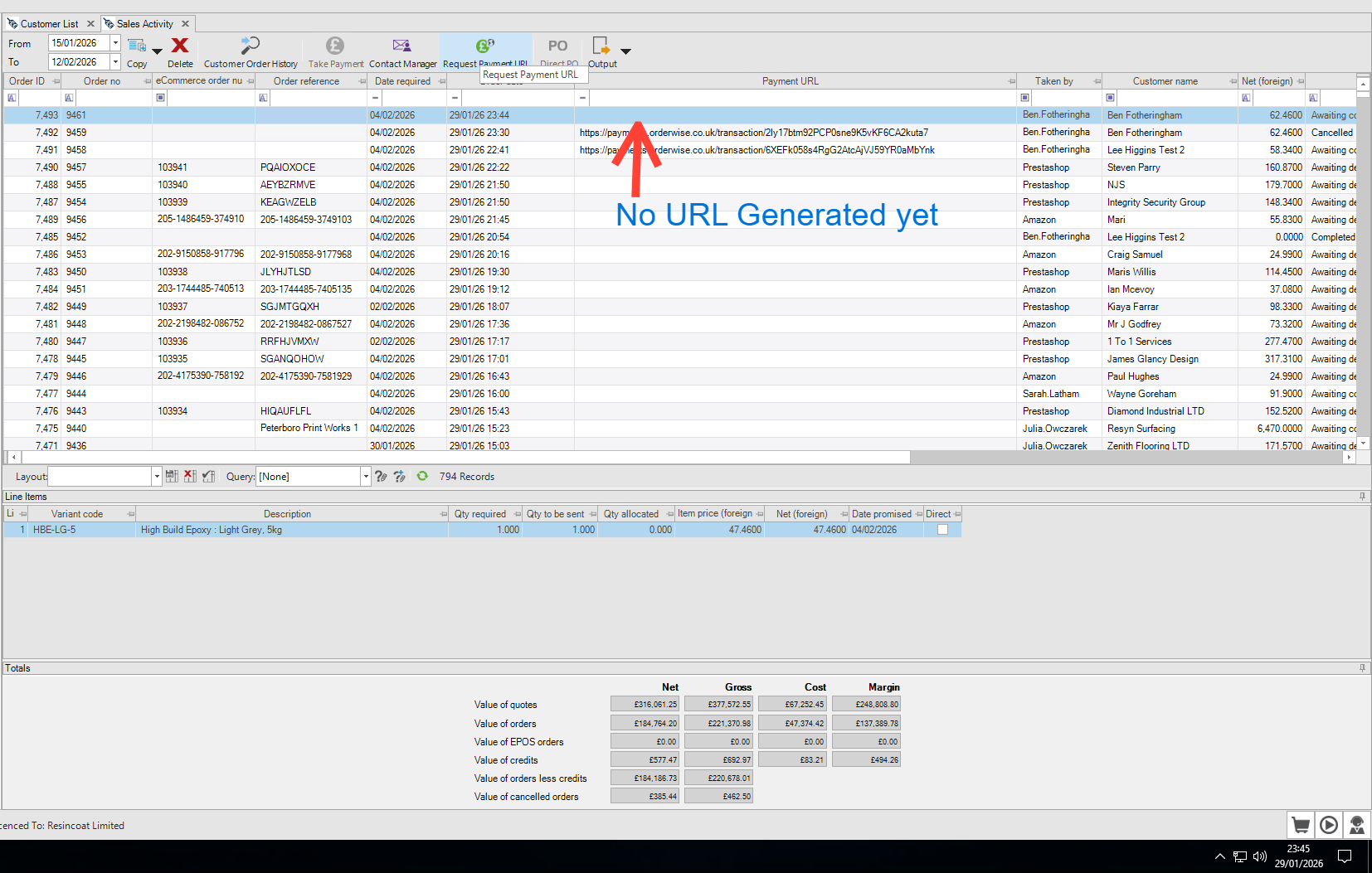Image resolution: width=1372 pixels, height=873 pixels.
Task: Click the red X Delete icon
Action: coord(180,46)
